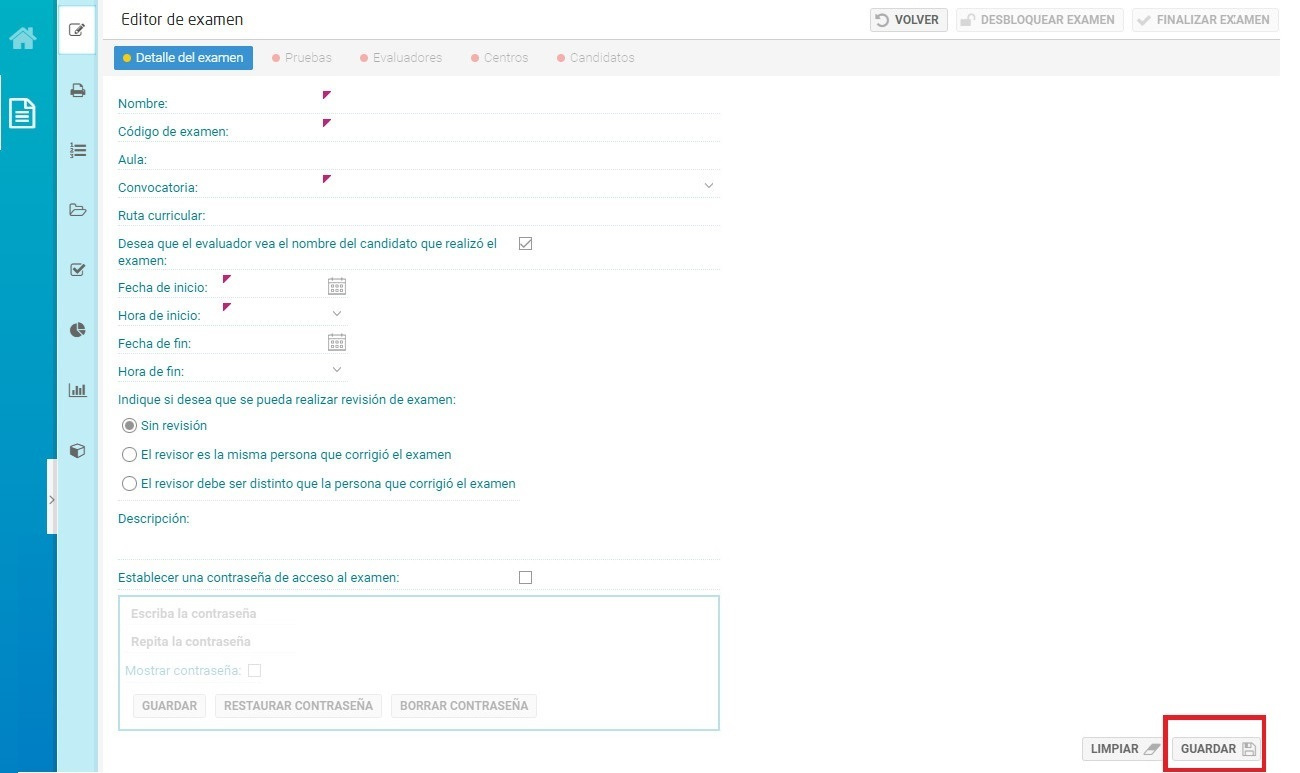
Task: Open the document icon in left sidebar
Action: [23, 112]
